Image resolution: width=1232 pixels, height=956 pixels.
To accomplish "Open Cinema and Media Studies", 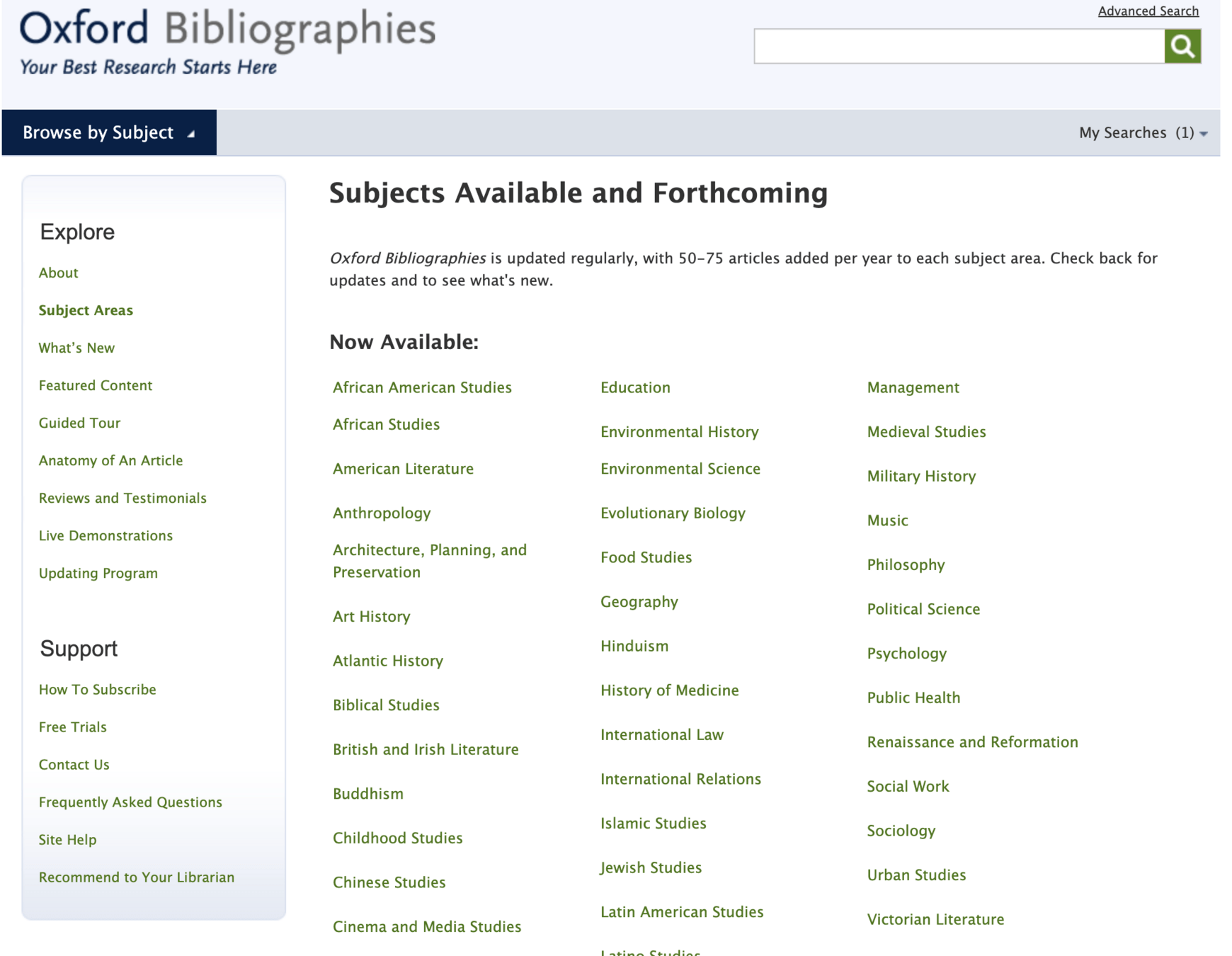I will (x=426, y=926).
